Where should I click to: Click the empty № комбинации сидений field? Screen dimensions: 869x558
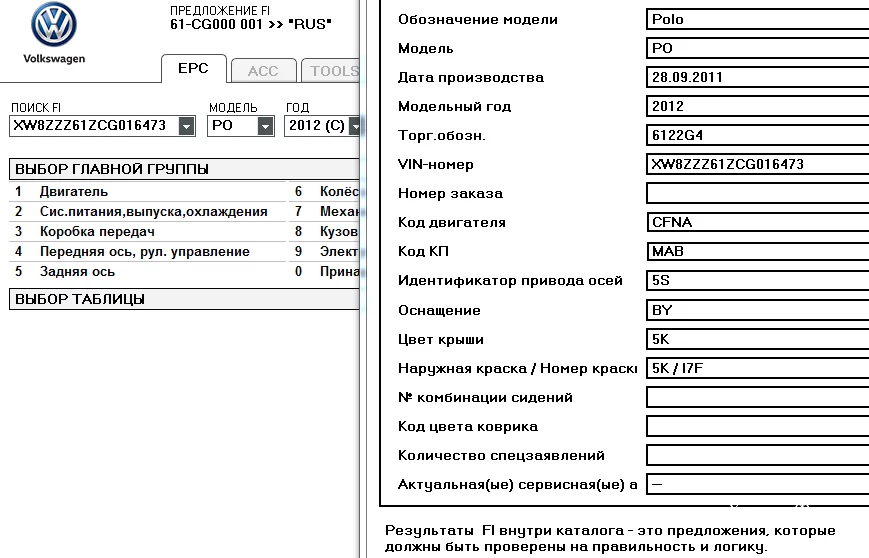tap(758, 397)
